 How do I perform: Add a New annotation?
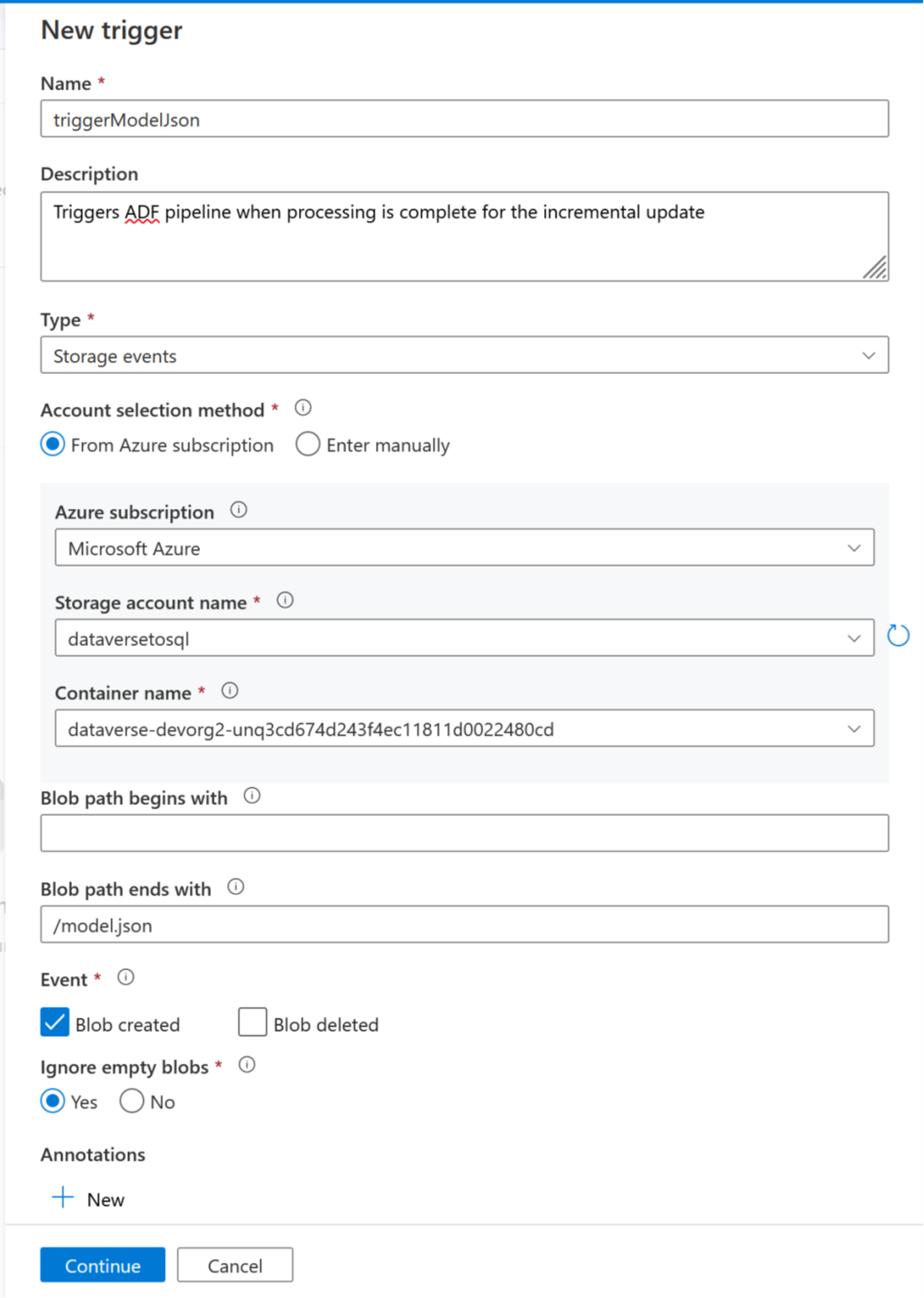click(x=89, y=1199)
